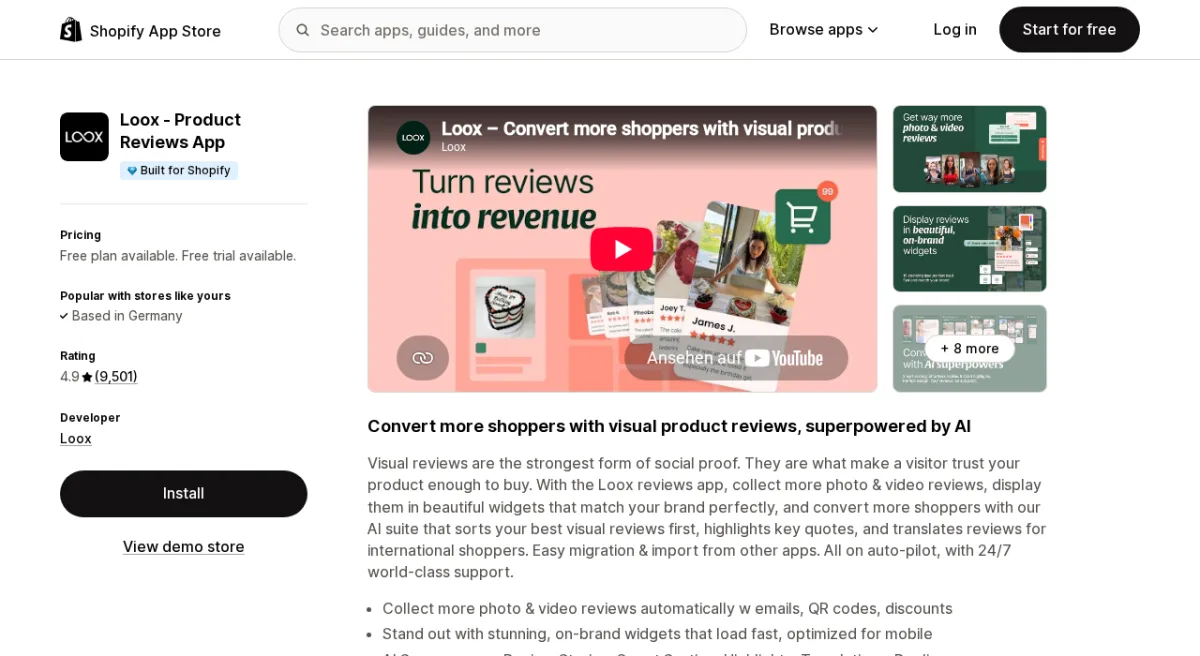The width and height of the screenshot is (1200, 656).
Task: Click the 'Stand out with stunning' bullet
Action: [657, 634]
